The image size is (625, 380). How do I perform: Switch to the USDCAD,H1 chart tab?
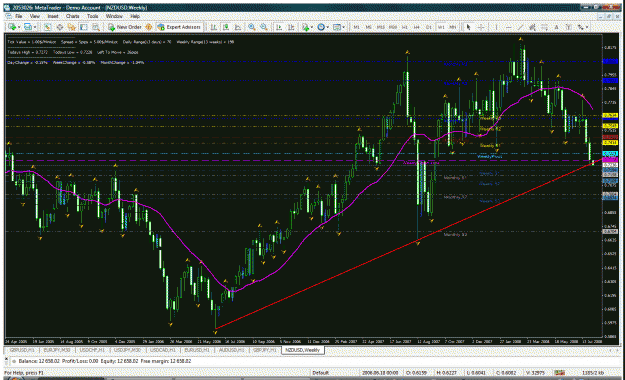pos(162,350)
